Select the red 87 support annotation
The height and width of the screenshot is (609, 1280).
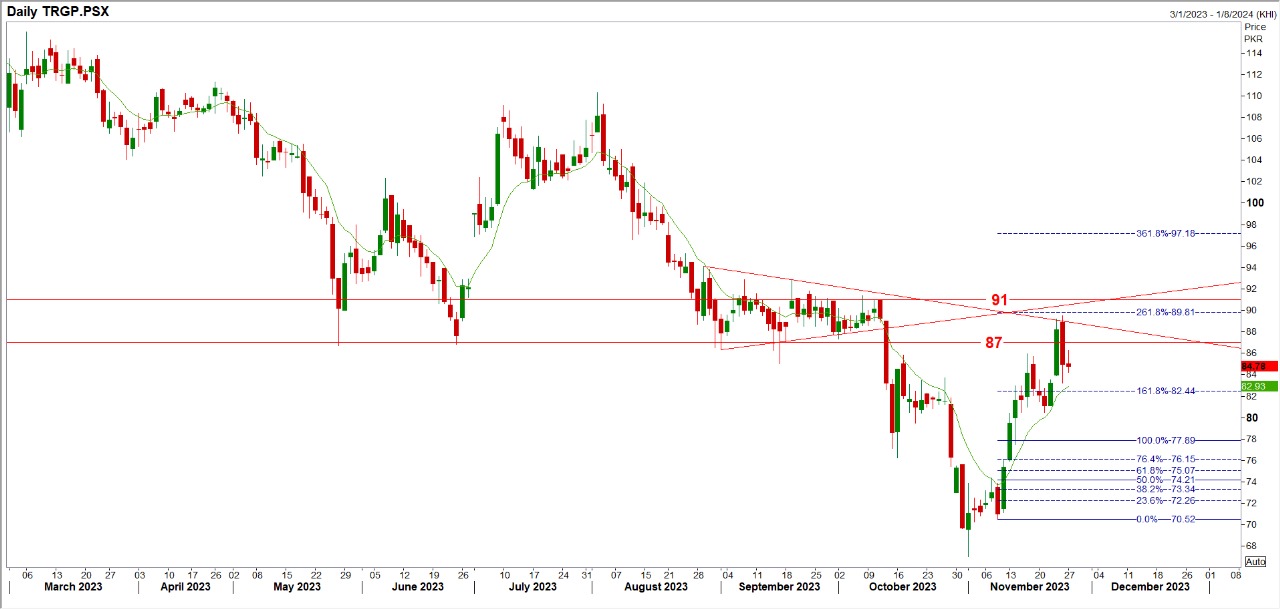993,342
